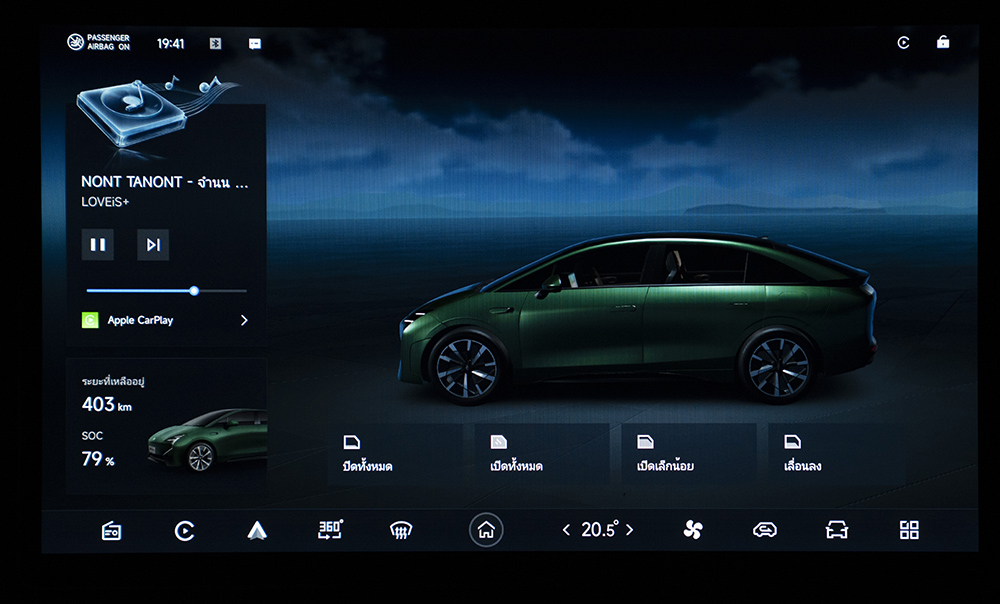Increase temperature with right arrow
Image resolution: width=1000 pixels, height=604 pixels.
point(630,530)
